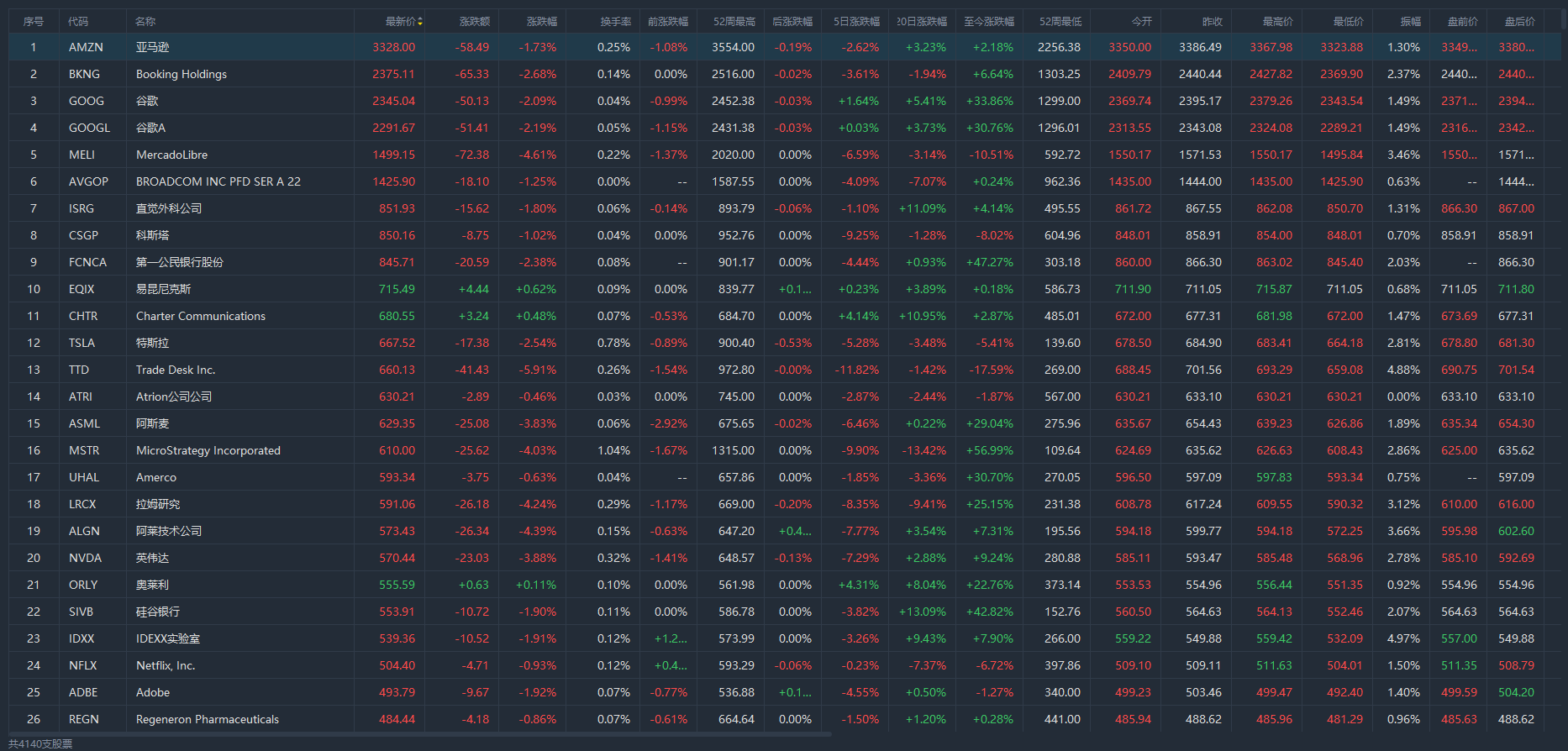1568x751 pixels.
Task: Sort by the 涨跌幅 column header
Action: point(542,22)
